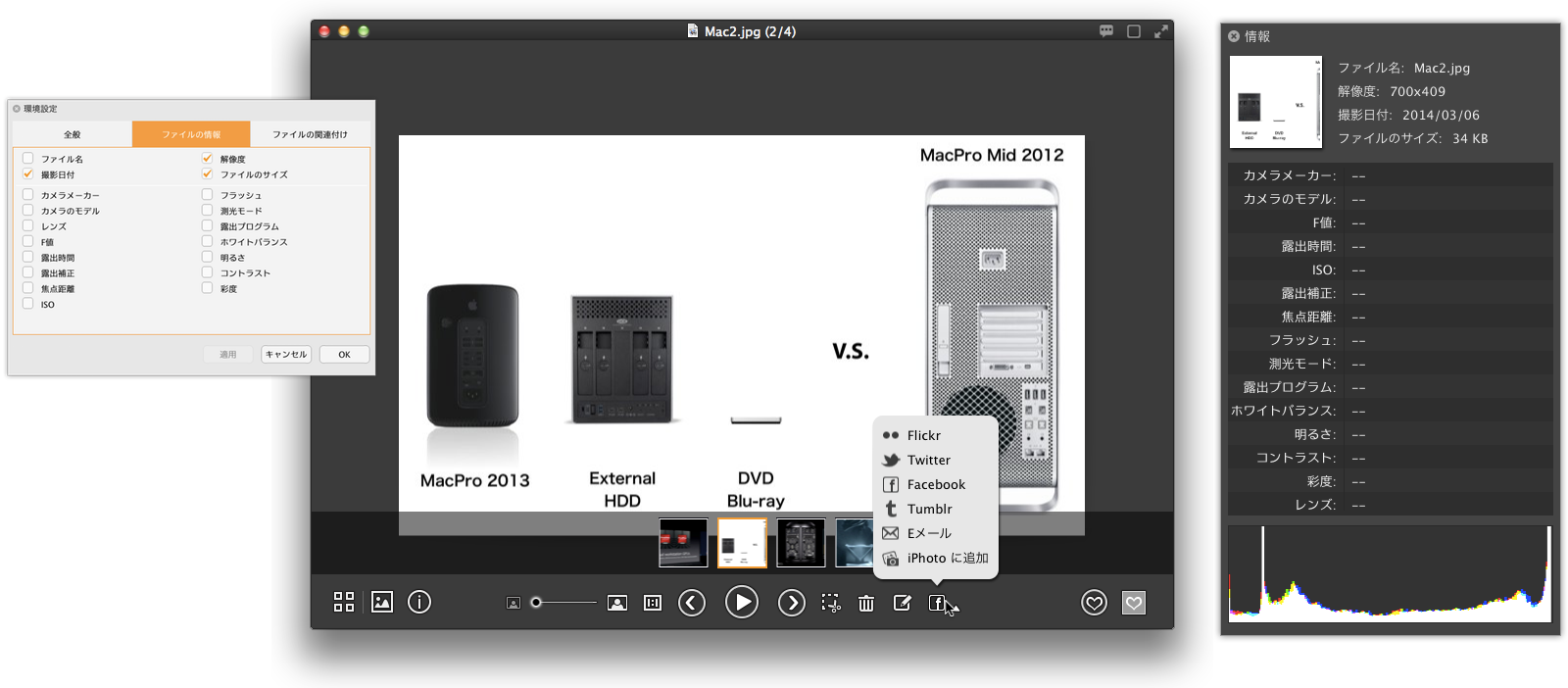
Task: Mark as favorite with the round heart icon
Action: (1095, 603)
